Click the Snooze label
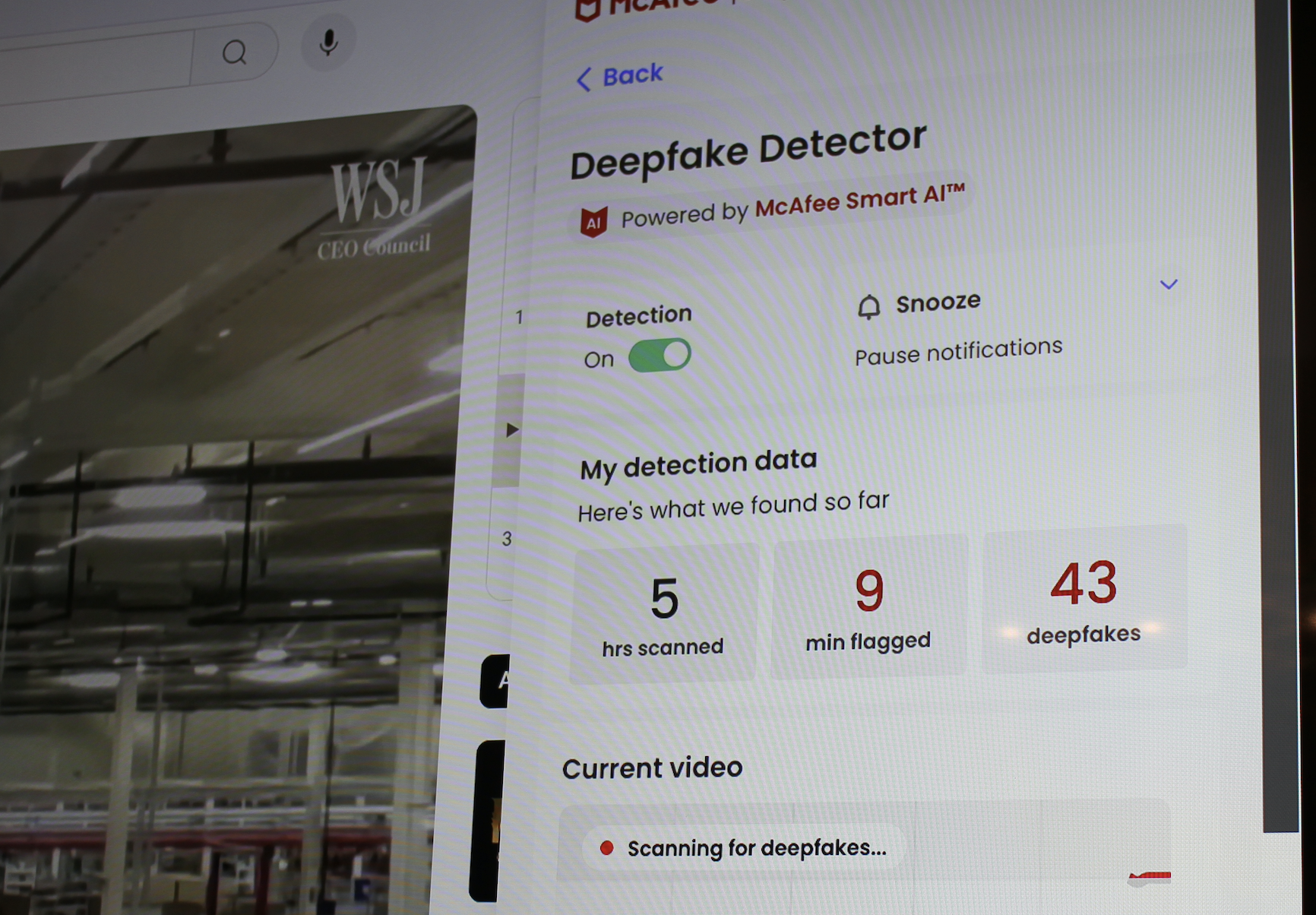 pyautogui.click(x=938, y=302)
